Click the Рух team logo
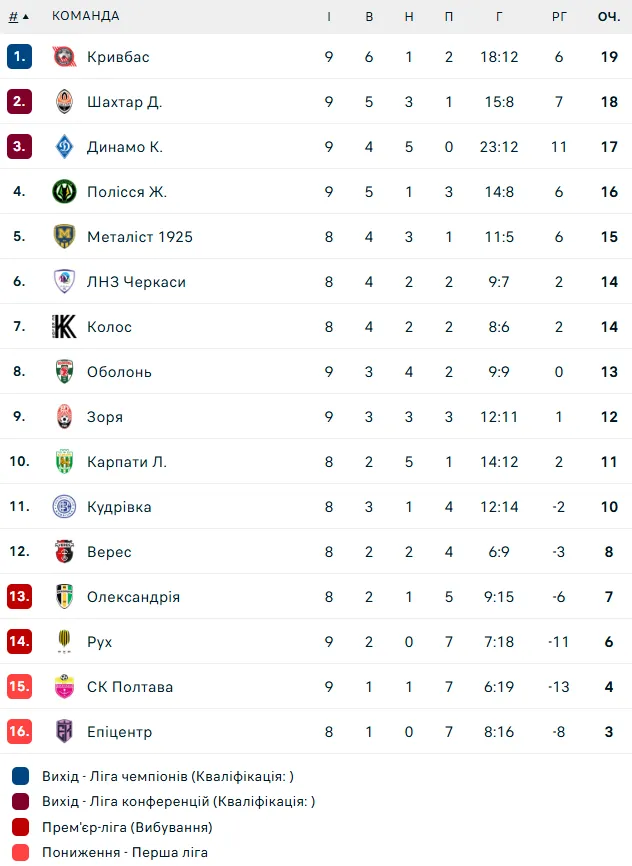The image size is (632, 866). point(64,642)
